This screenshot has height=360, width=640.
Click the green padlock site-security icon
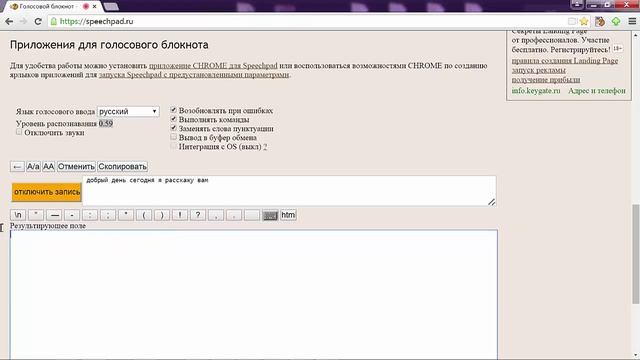[53, 21]
